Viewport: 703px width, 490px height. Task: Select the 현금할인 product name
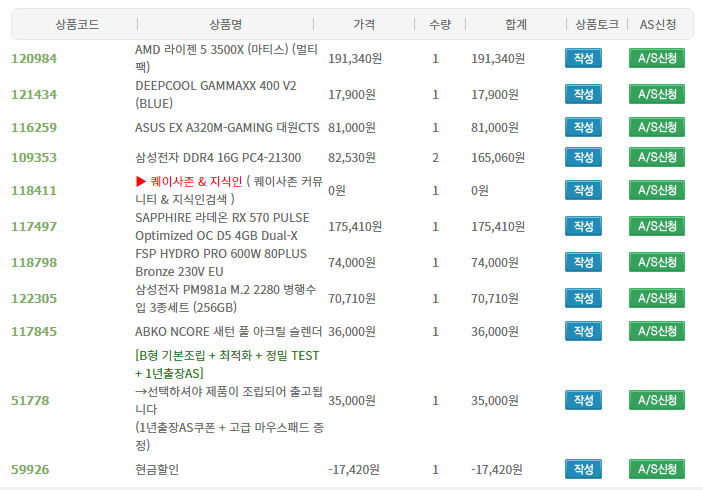click(x=157, y=470)
